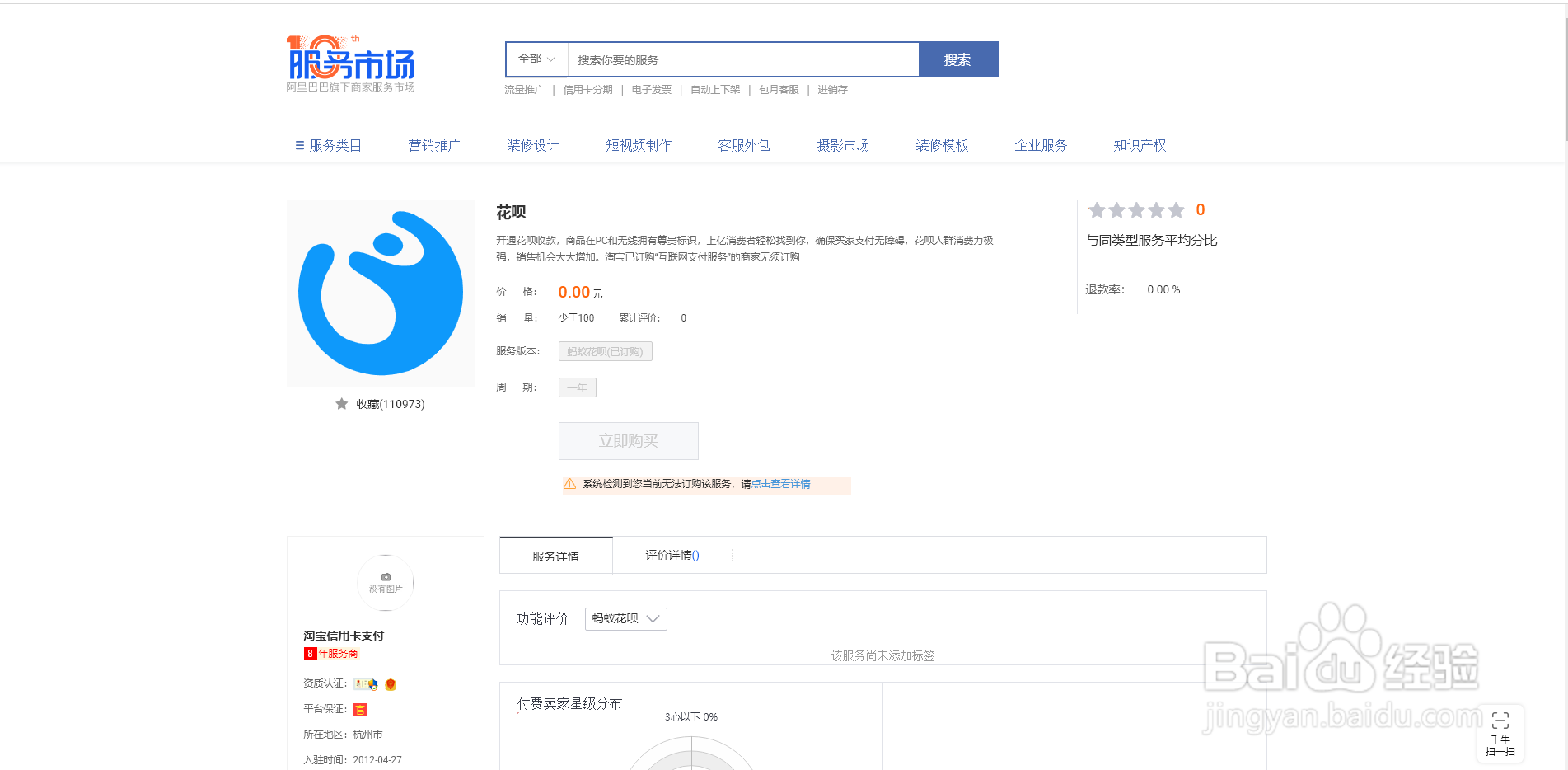
Task: Click the 花呗 product image
Action: click(381, 293)
